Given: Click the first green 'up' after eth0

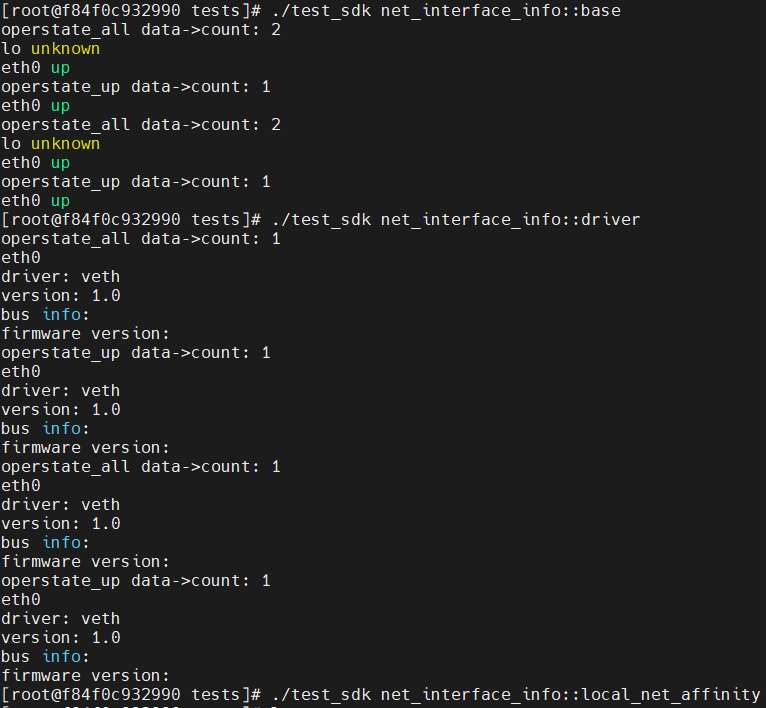Looking at the screenshot, I should [61, 68].
